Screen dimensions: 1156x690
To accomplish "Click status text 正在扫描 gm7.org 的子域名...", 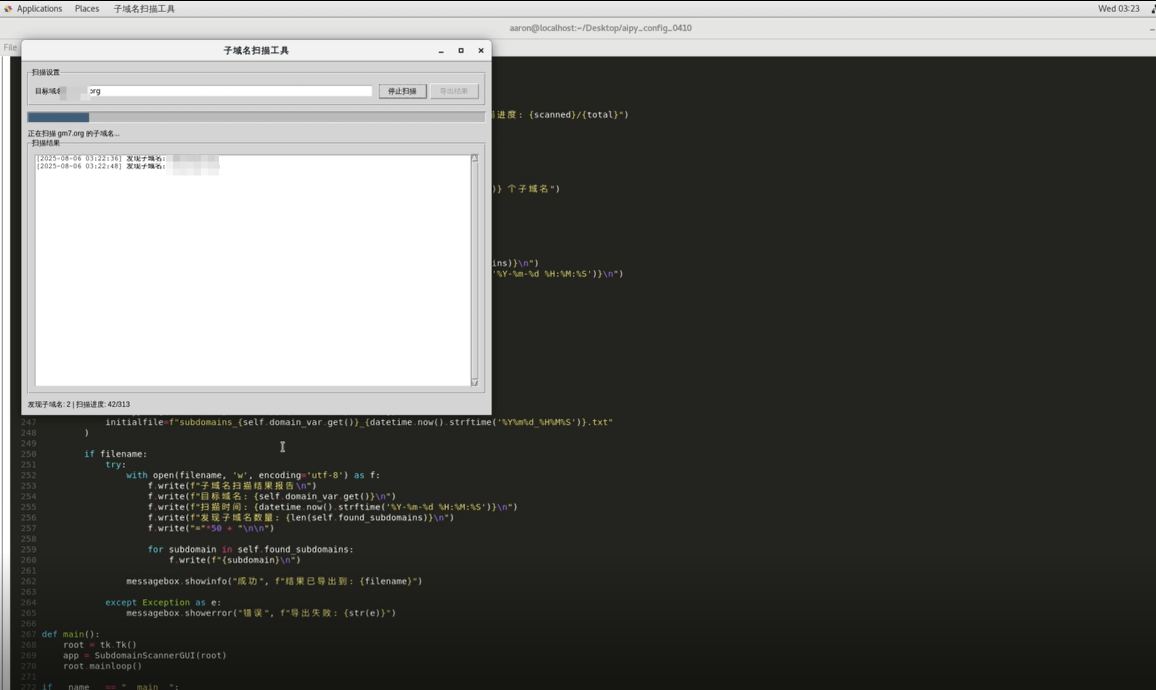I will pyautogui.click(x=73, y=133).
